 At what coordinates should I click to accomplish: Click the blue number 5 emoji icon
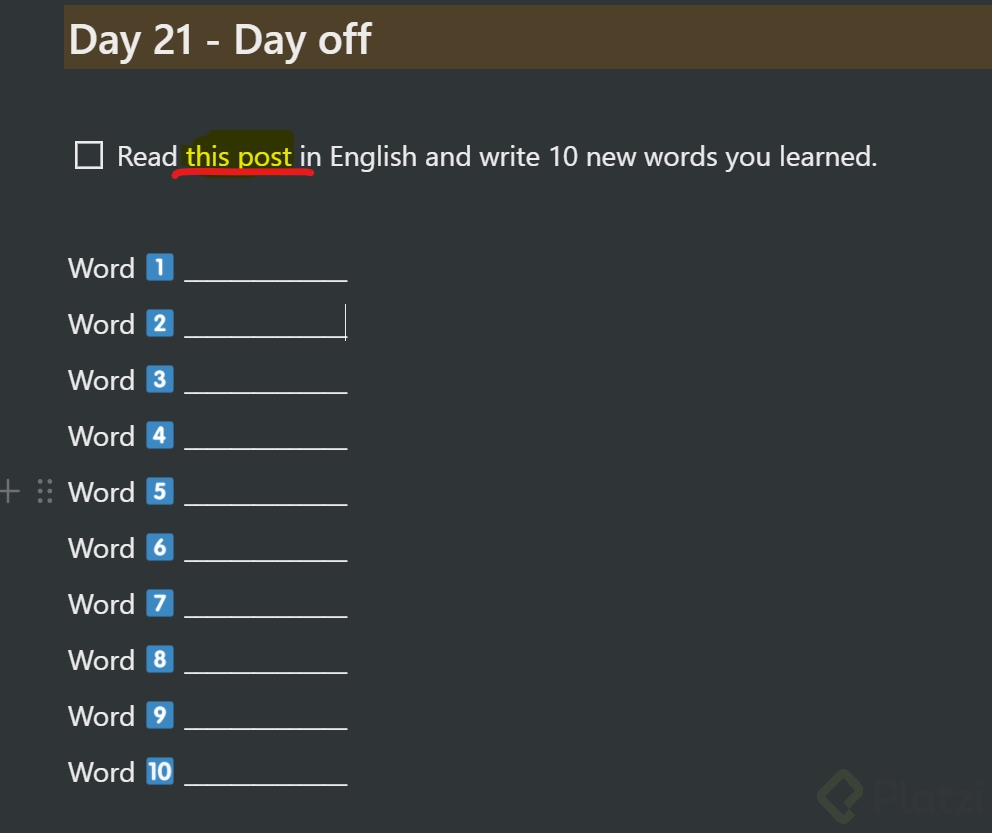(160, 491)
